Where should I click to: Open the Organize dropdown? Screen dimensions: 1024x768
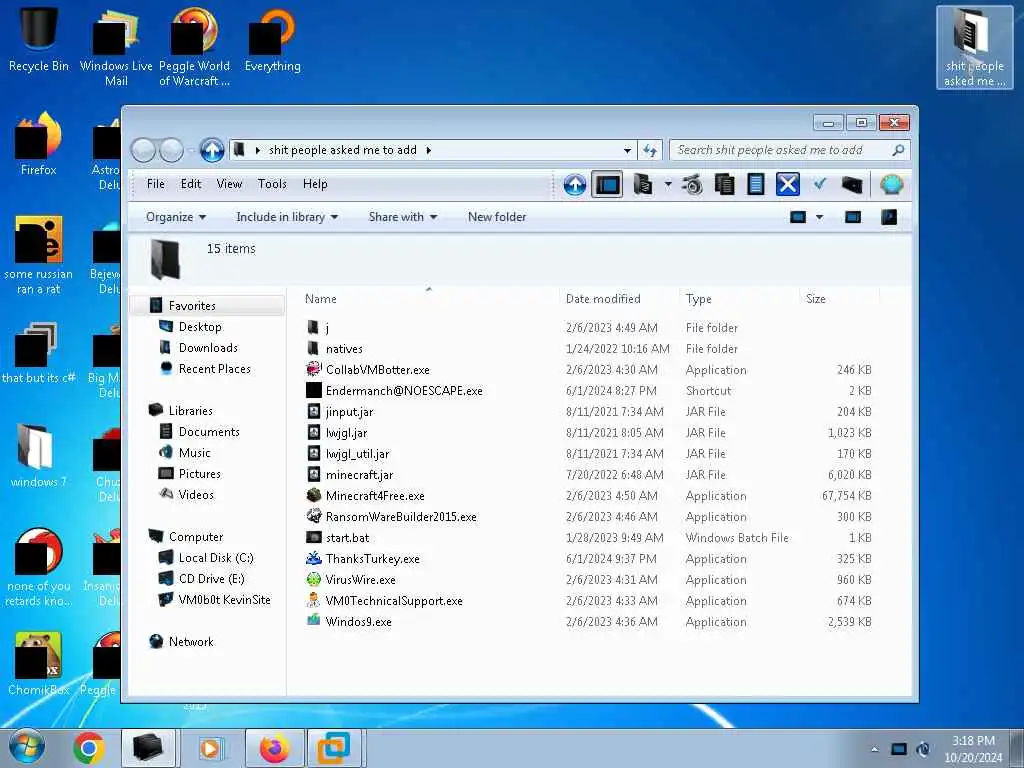point(176,217)
